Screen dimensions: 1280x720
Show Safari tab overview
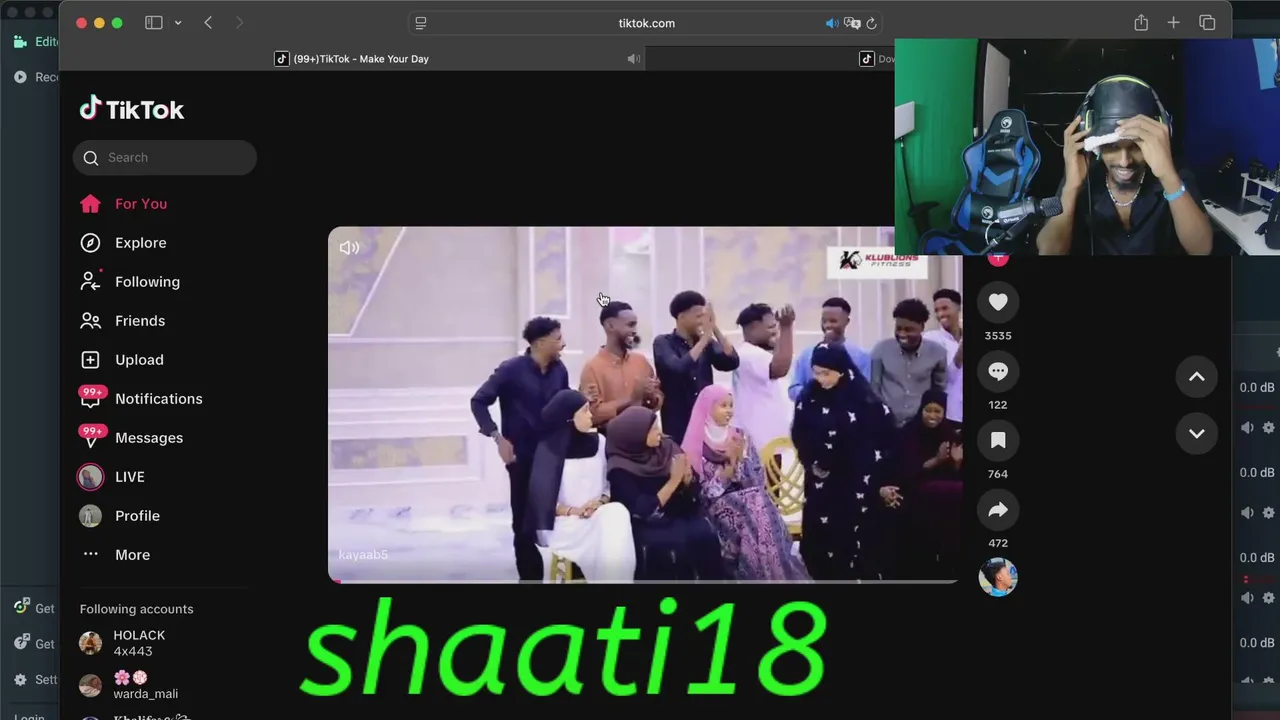(x=1207, y=23)
